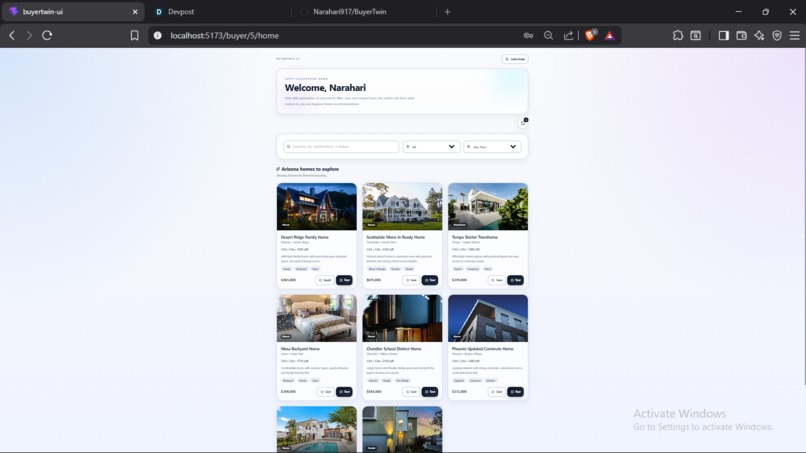The image size is (806, 453).
Task: Open Brave Shields lion icon
Action: (590, 35)
